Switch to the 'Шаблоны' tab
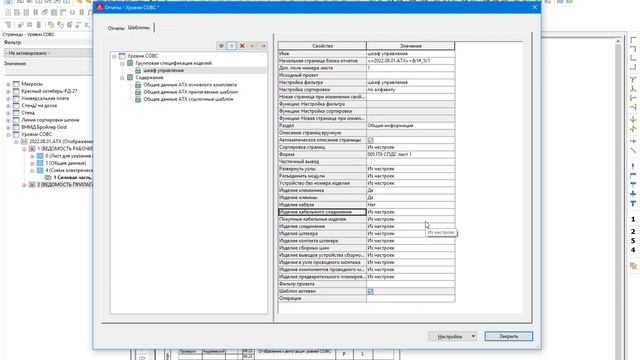The width and height of the screenshot is (640, 360). (139, 27)
